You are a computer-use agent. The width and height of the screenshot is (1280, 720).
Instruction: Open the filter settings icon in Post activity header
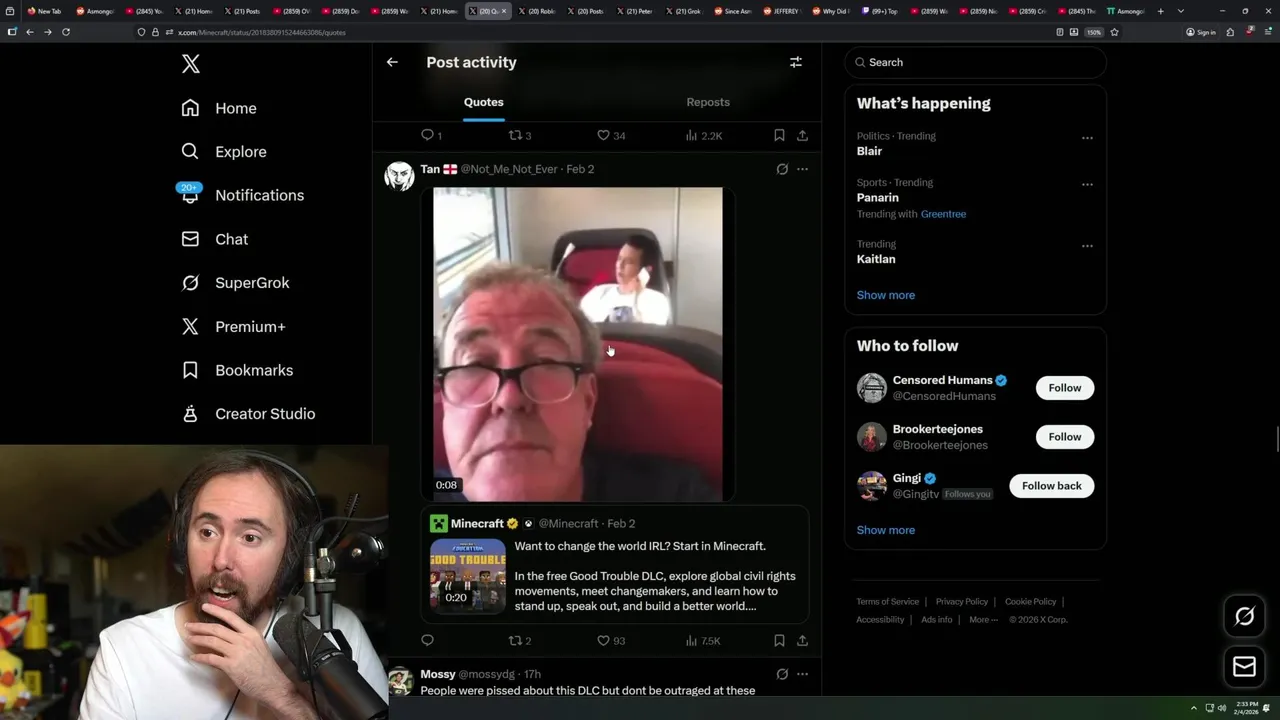click(796, 62)
